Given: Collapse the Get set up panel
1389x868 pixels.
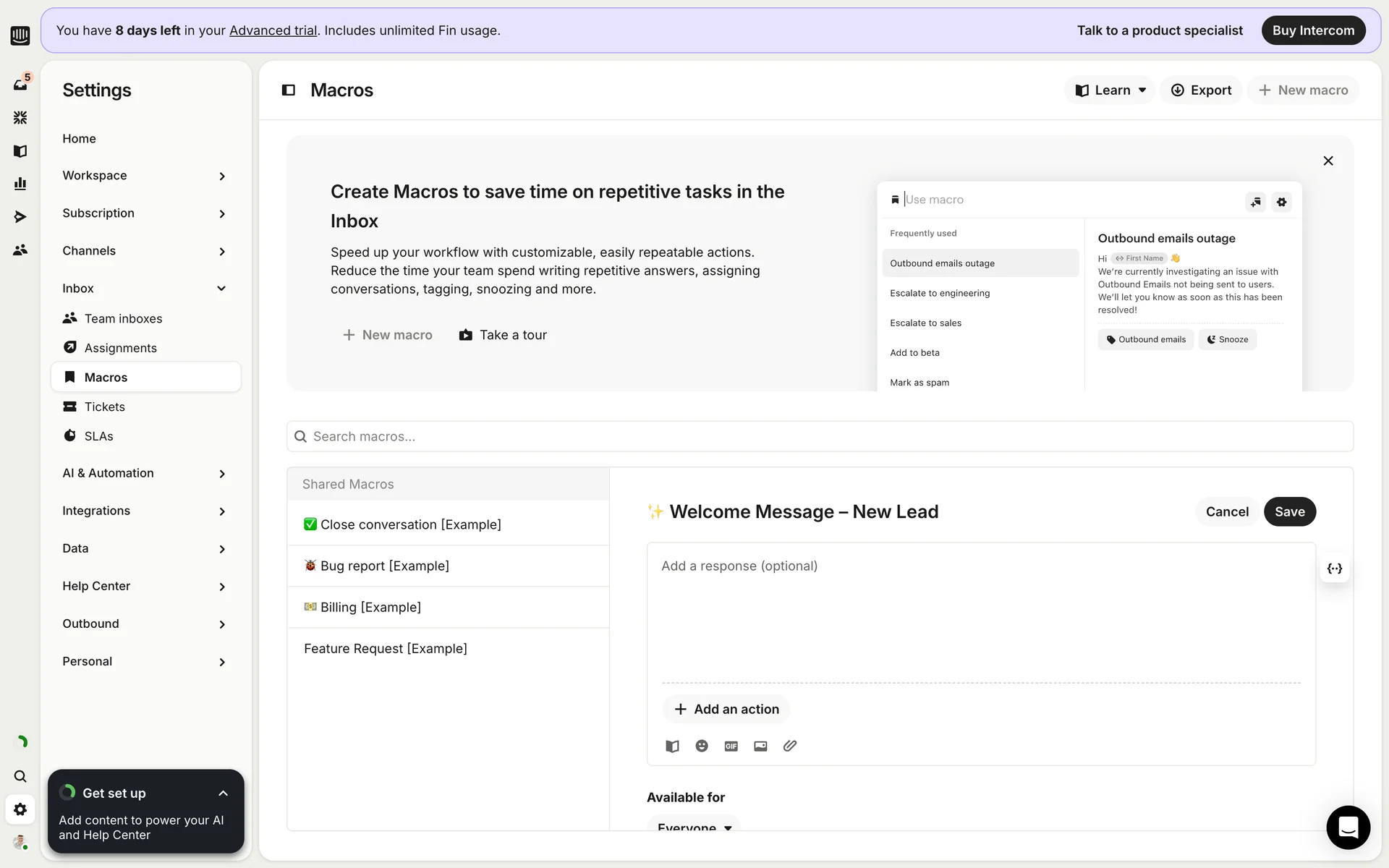Looking at the screenshot, I should coord(223,793).
